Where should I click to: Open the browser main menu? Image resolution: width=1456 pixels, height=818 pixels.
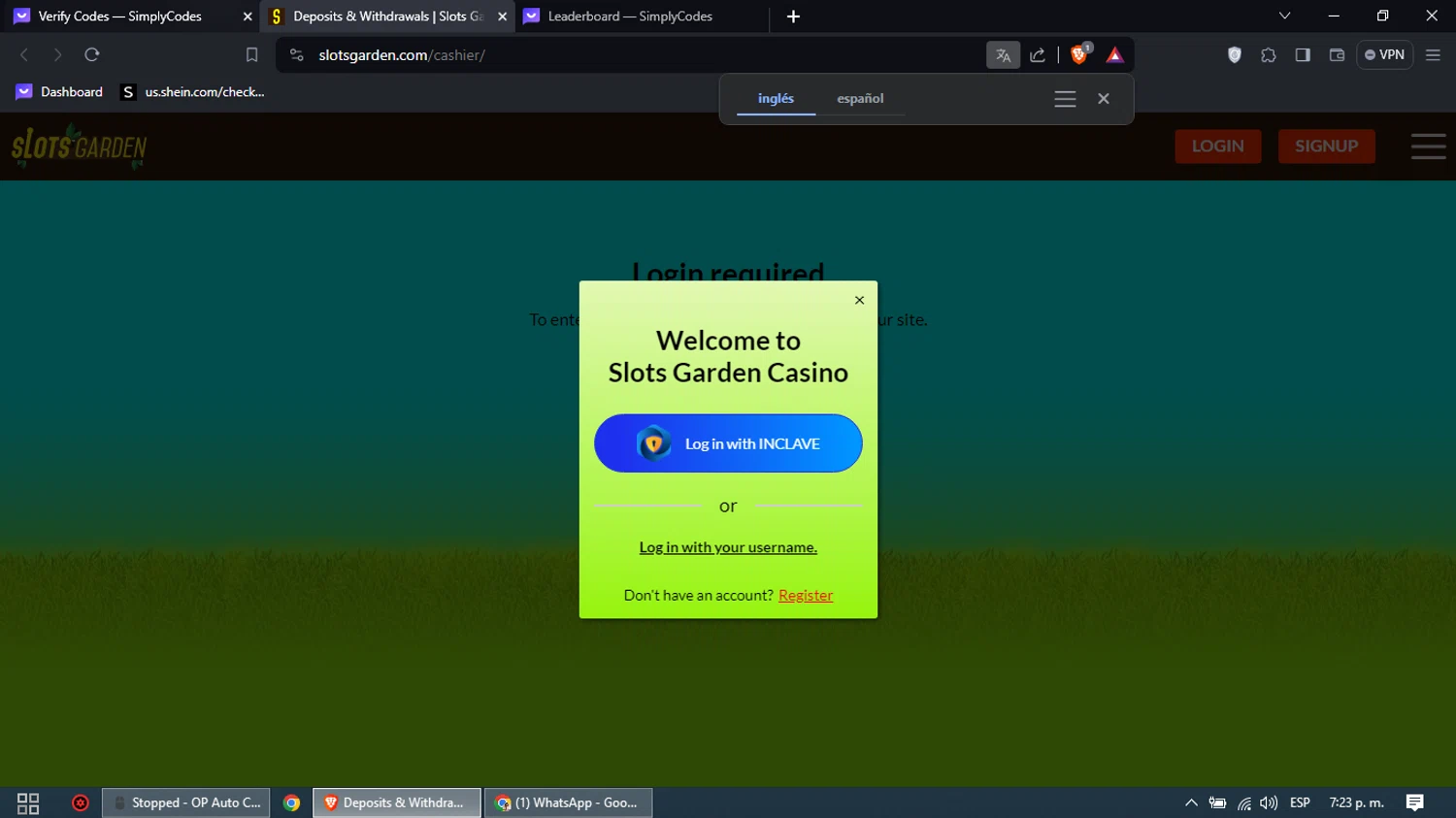point(1433,55)
